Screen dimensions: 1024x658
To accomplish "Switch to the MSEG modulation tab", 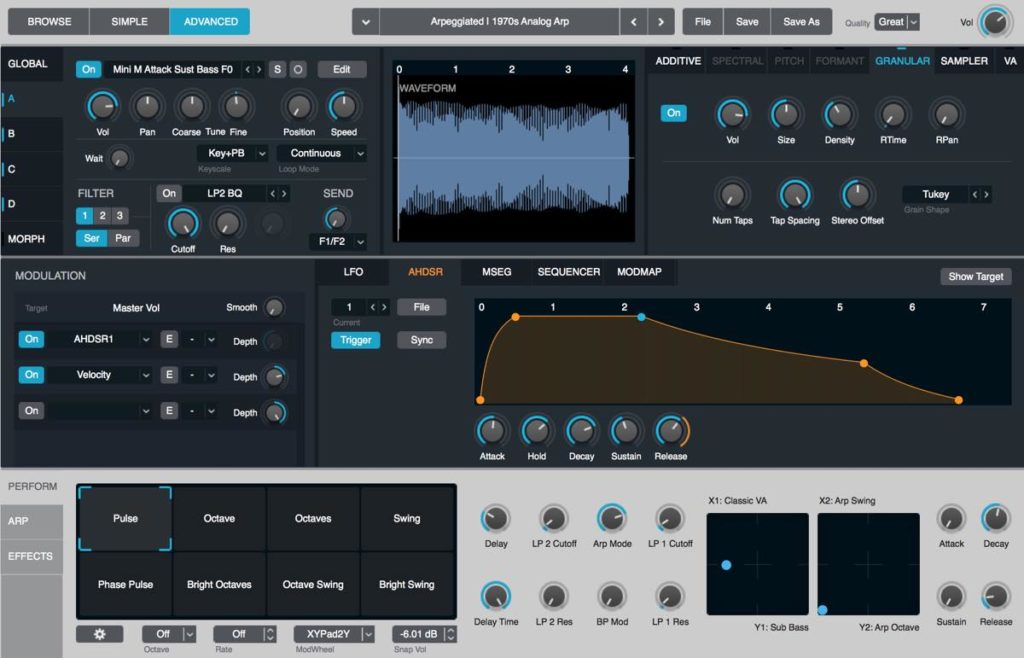I will tap(496, 272).
